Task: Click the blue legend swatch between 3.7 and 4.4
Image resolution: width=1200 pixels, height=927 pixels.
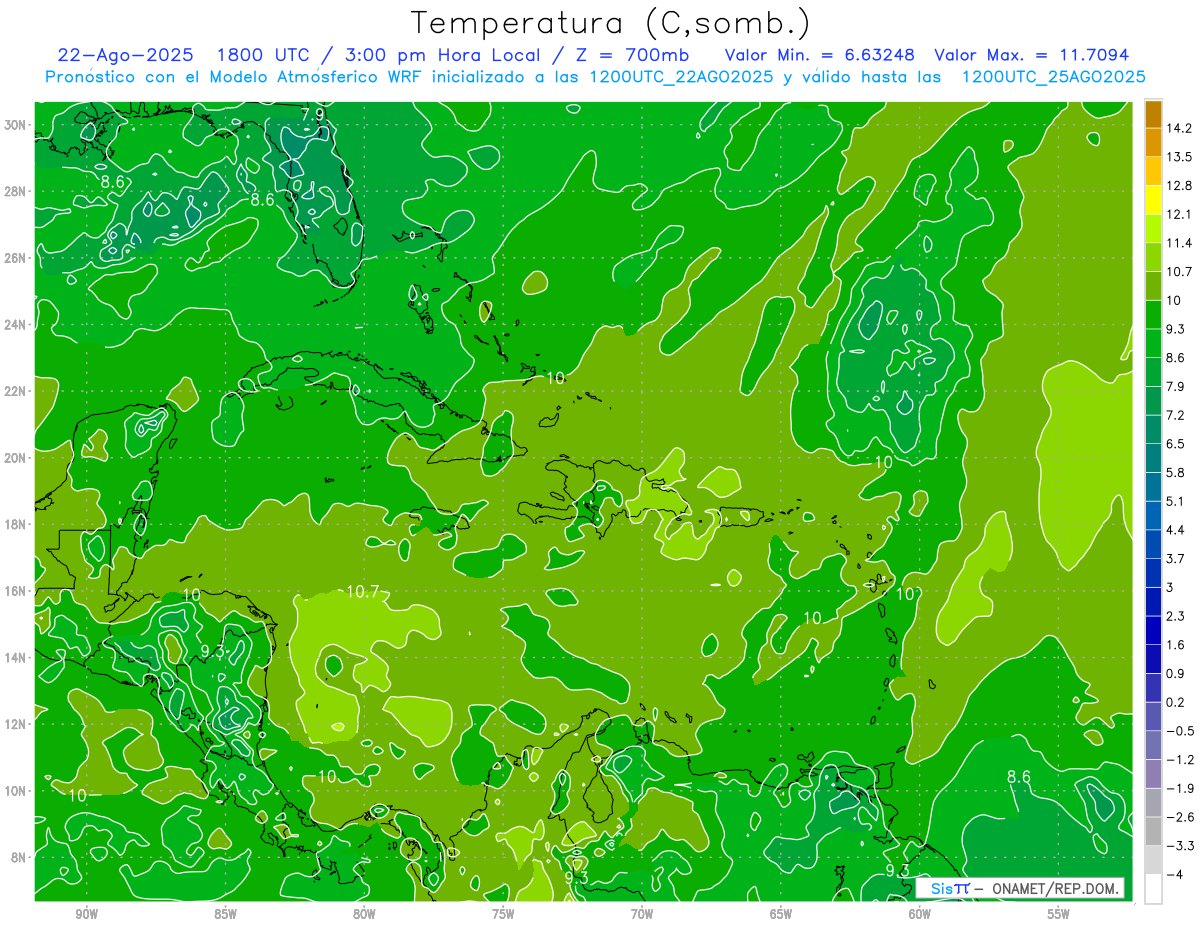Action: click(x=1153, y=543)
